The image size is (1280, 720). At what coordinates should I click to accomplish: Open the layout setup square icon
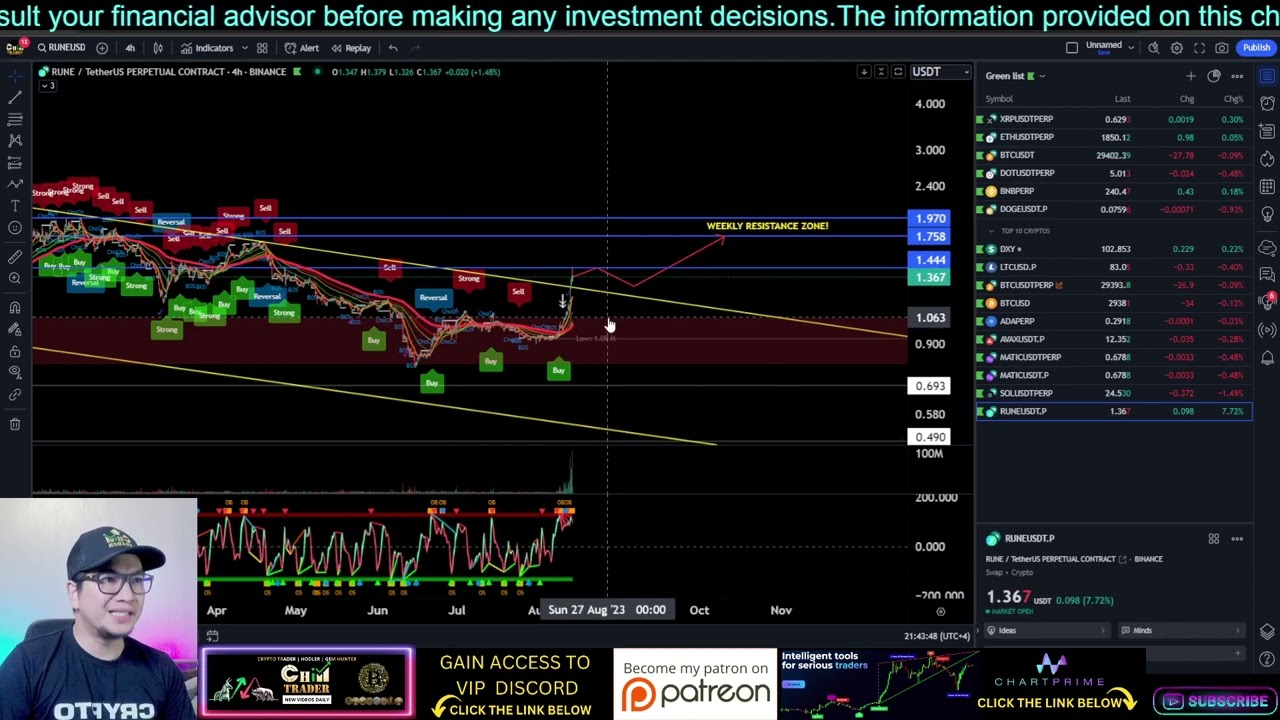1072,48
